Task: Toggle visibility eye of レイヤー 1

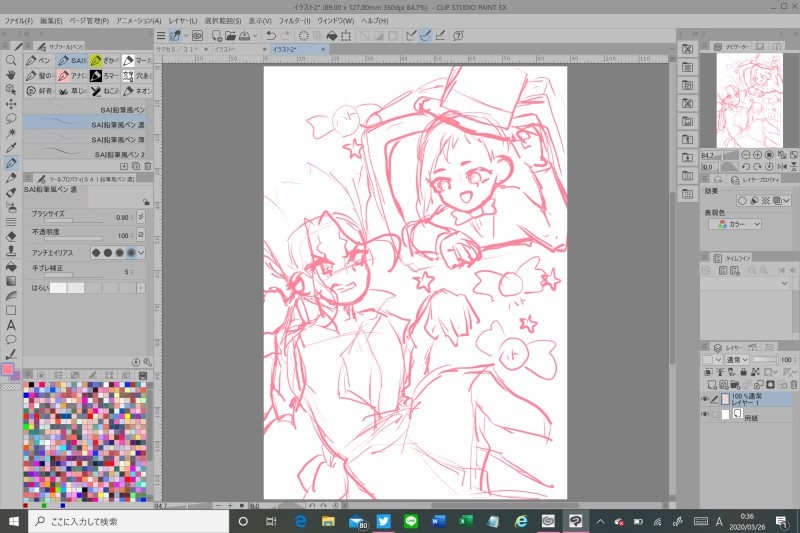Action: (x=705, y=399)
